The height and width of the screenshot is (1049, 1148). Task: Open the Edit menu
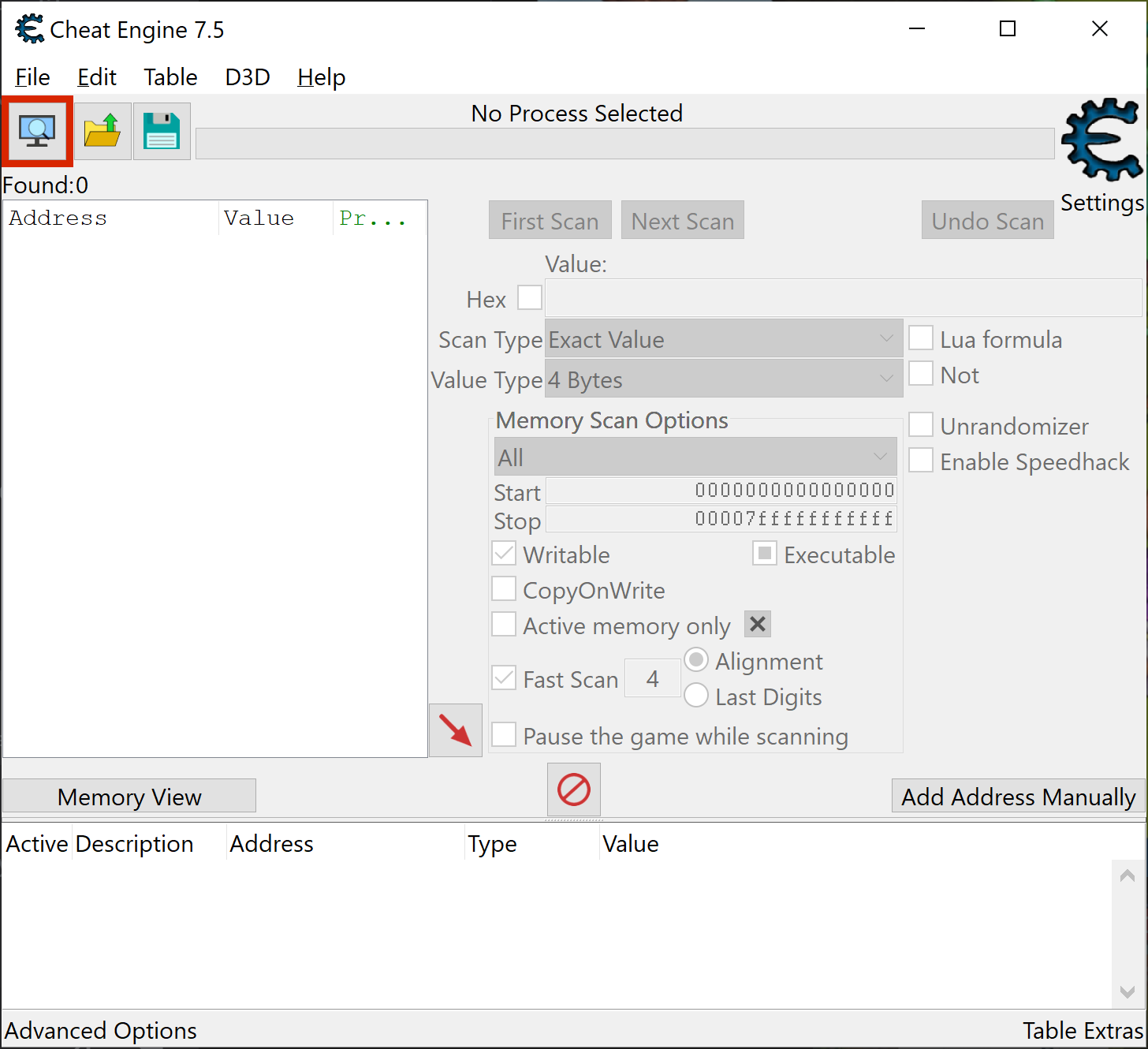coord(97,77)
